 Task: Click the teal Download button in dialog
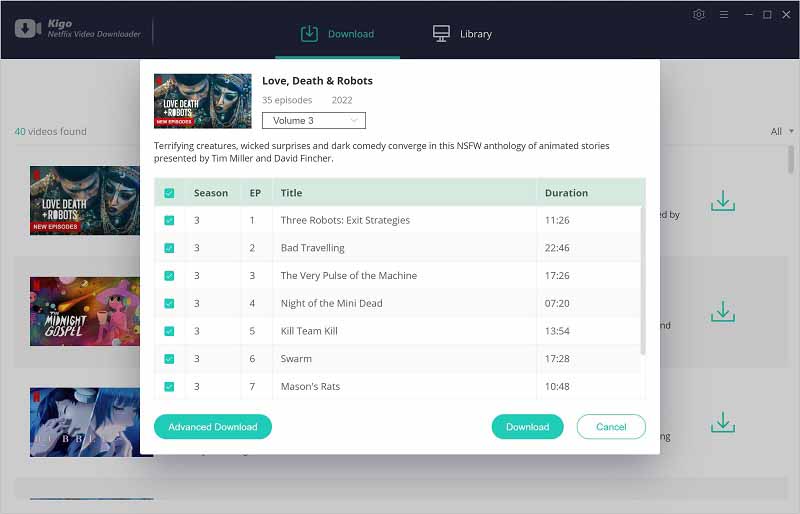tap(528, 427)
